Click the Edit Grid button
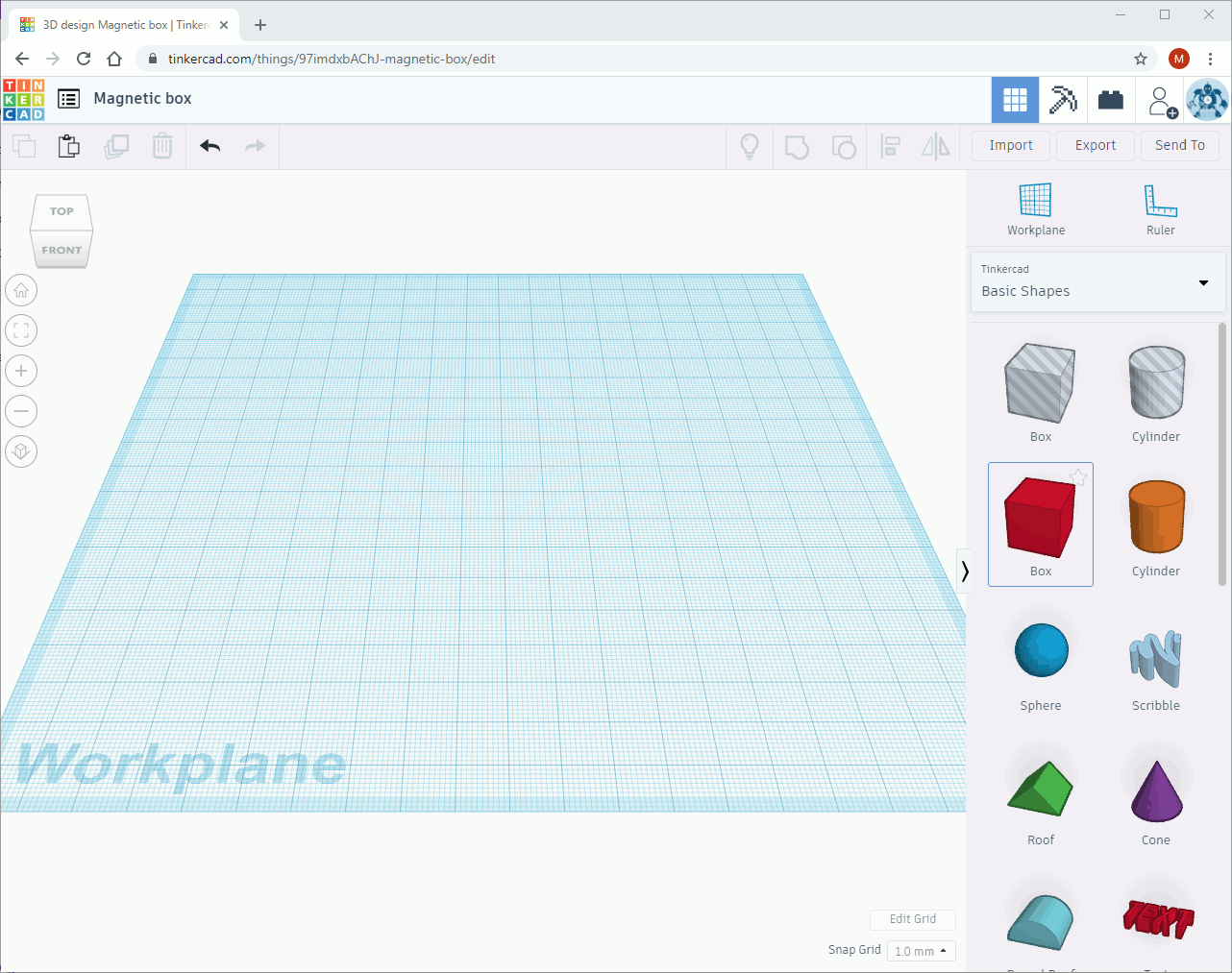The width and height of the screenshot is (1232, 973). pos(913,919)
